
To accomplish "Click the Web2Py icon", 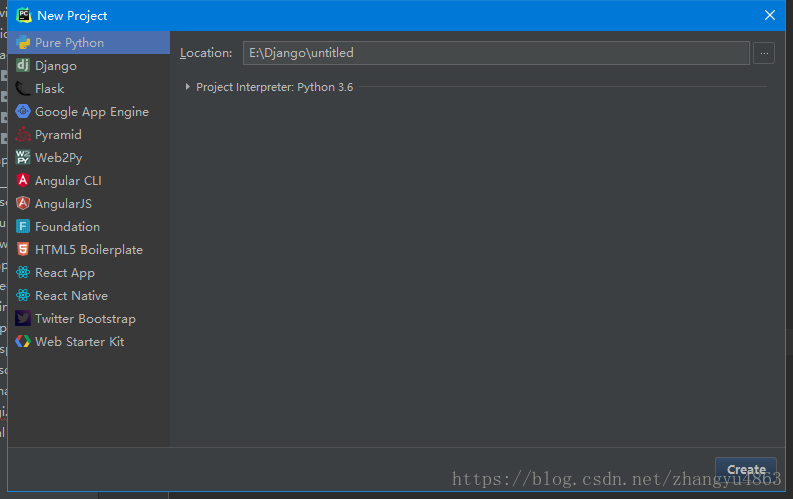I will click(x=23, y=158).
